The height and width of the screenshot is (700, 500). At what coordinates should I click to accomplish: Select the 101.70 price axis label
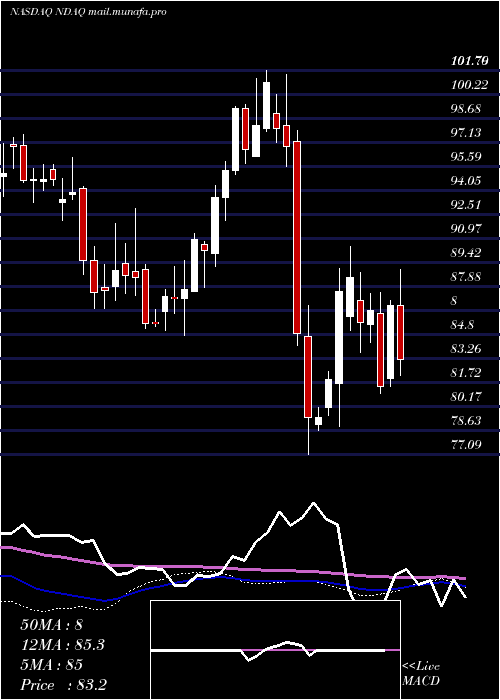pos(469,61)
